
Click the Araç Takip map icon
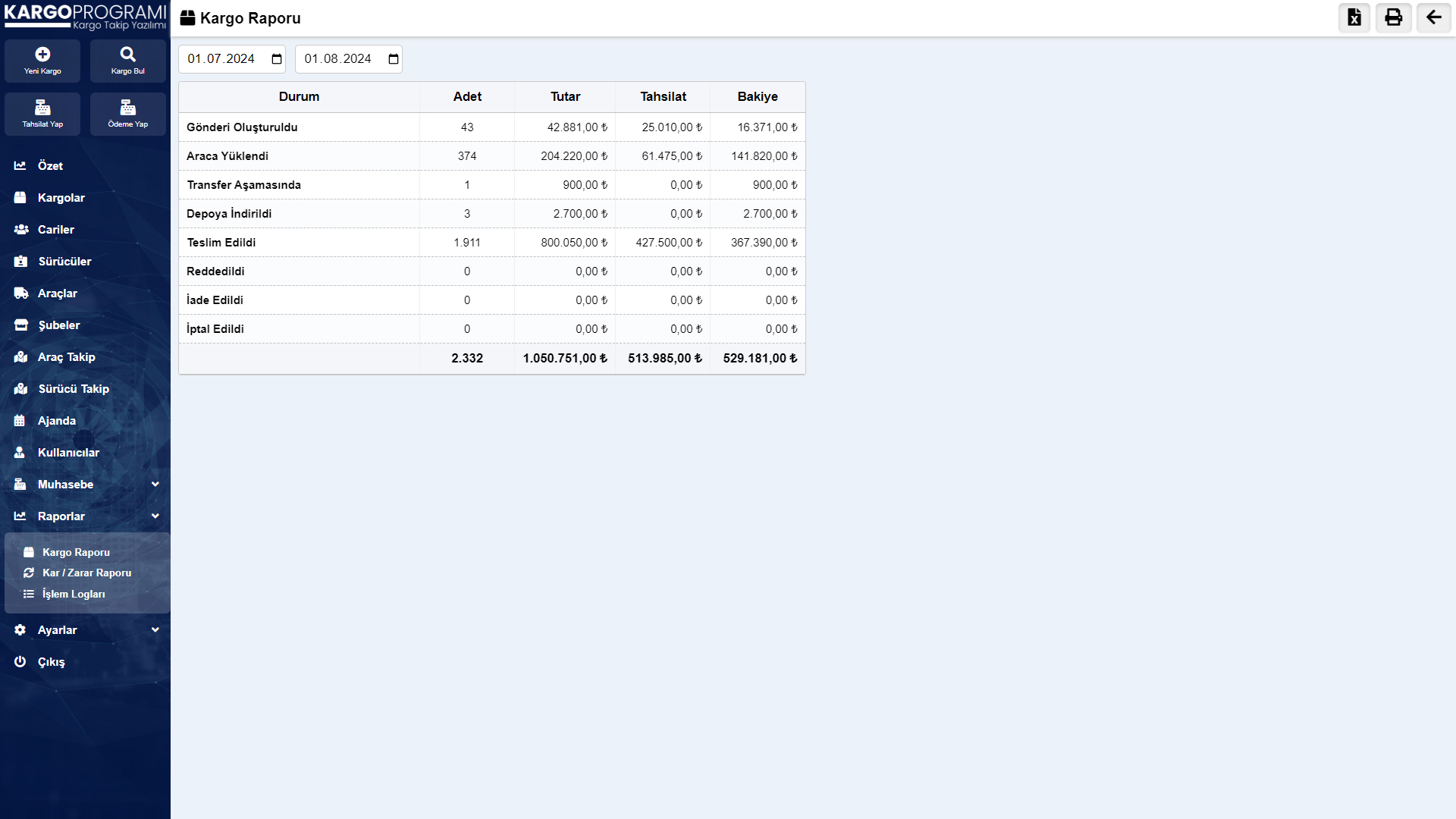pyautogui.click(x=21, y=356)
